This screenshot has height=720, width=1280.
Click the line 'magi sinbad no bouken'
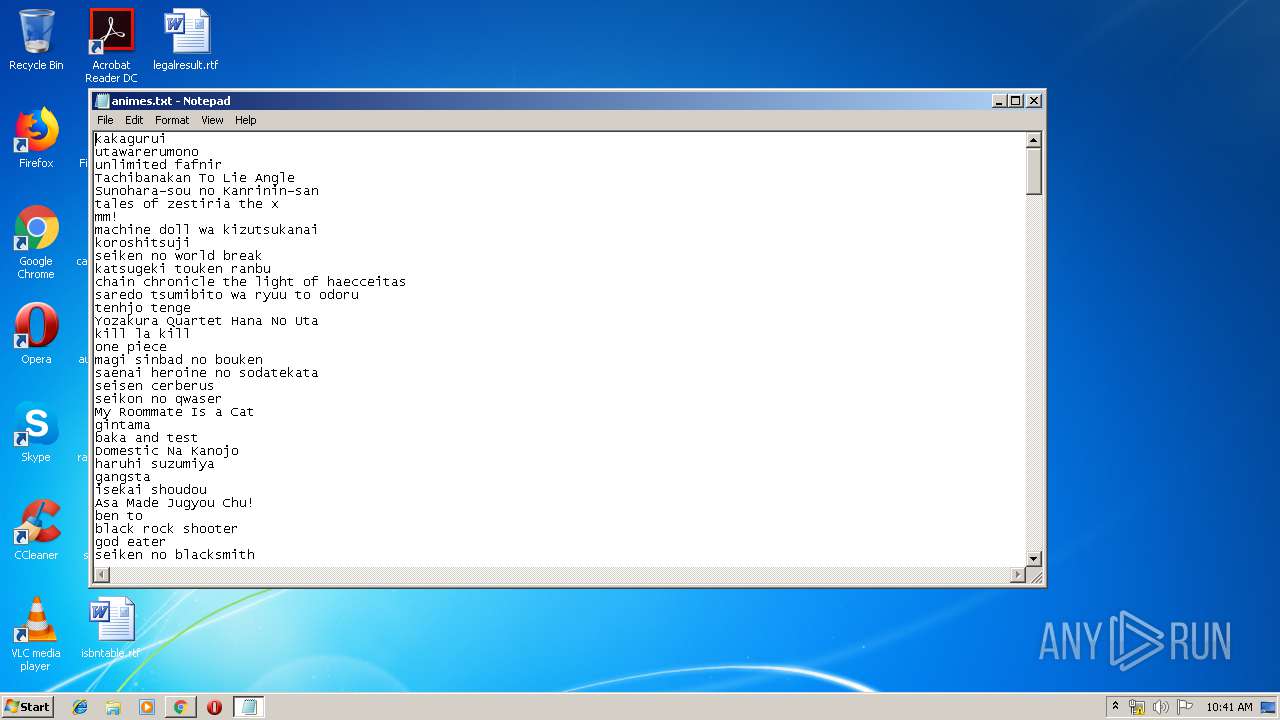[x=179, y=360]
